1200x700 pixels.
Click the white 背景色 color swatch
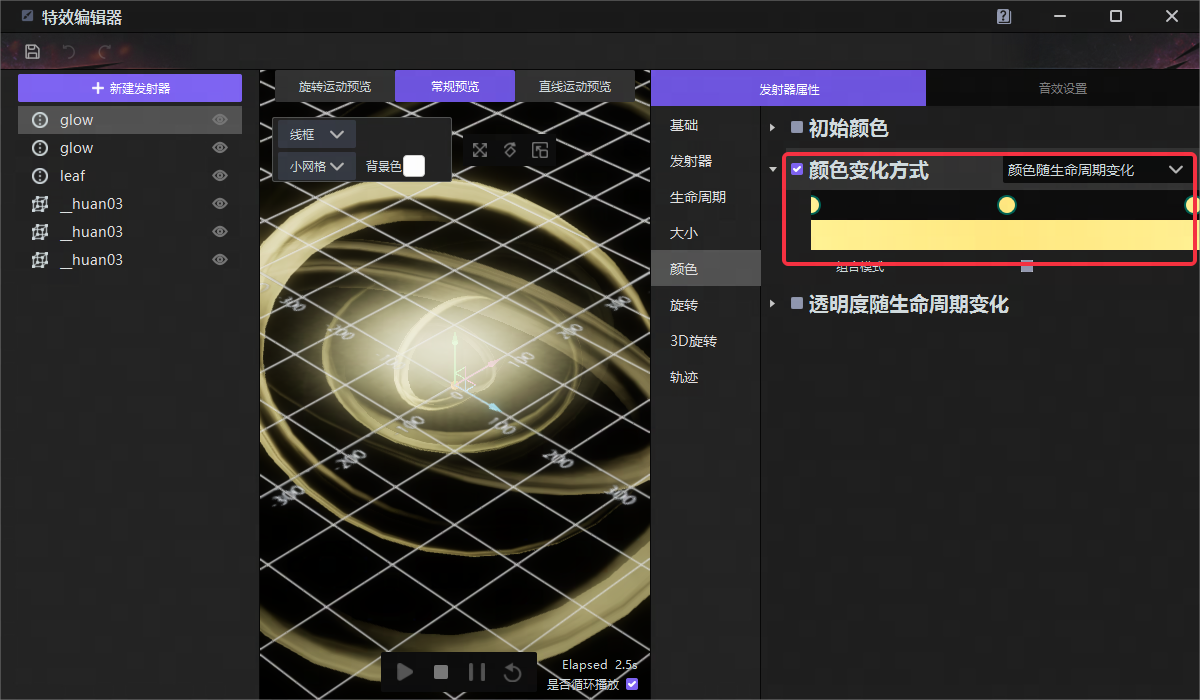tap(414, 166)
